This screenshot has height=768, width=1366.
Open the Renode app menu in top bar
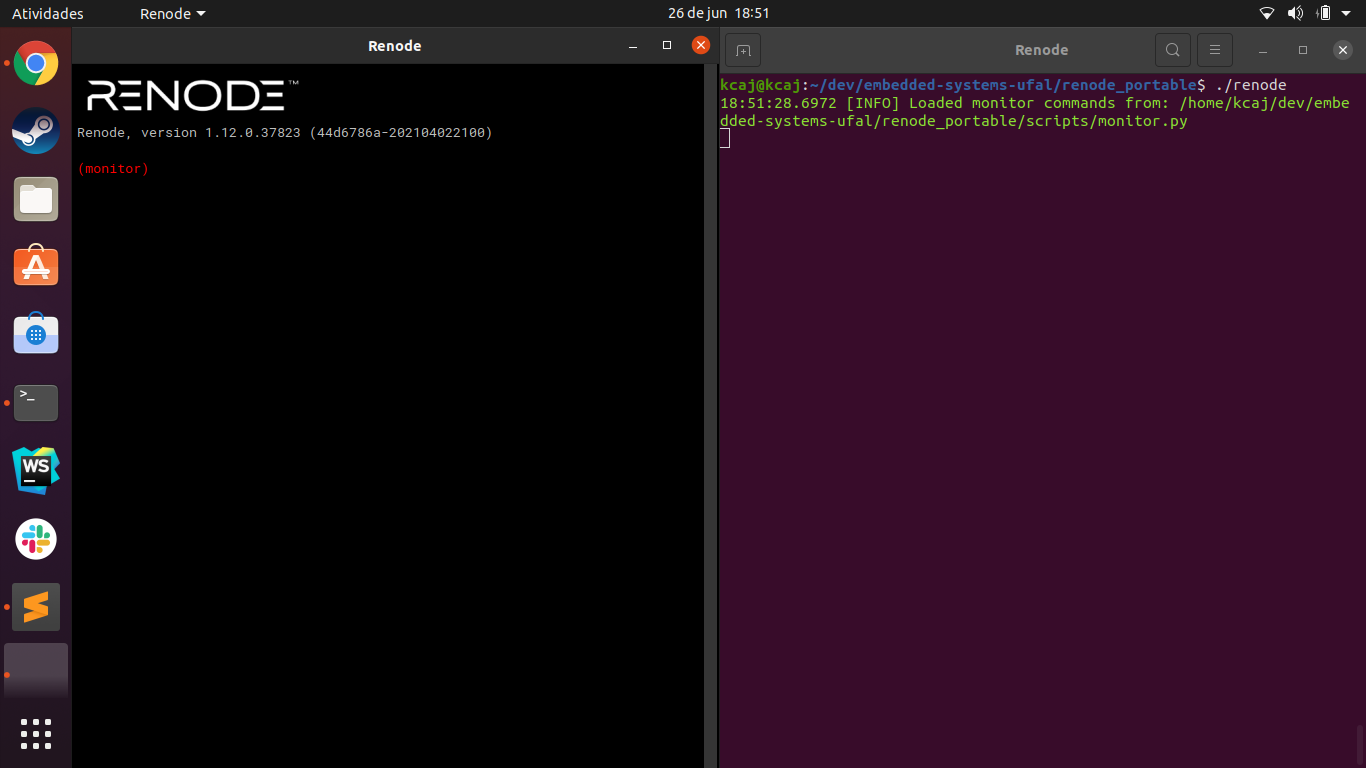pyautogui.click(x=172, y=14)
